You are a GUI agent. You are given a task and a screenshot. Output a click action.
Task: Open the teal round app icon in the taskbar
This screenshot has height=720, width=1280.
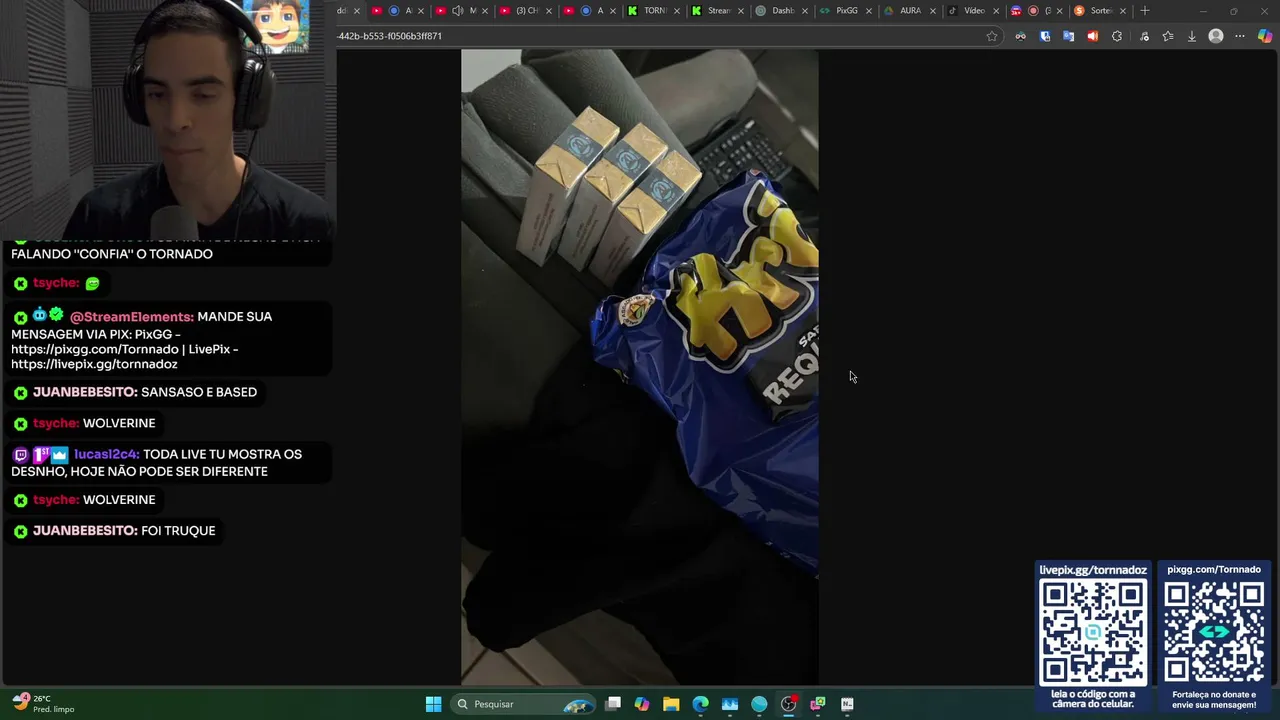click(x=759, y=704)
